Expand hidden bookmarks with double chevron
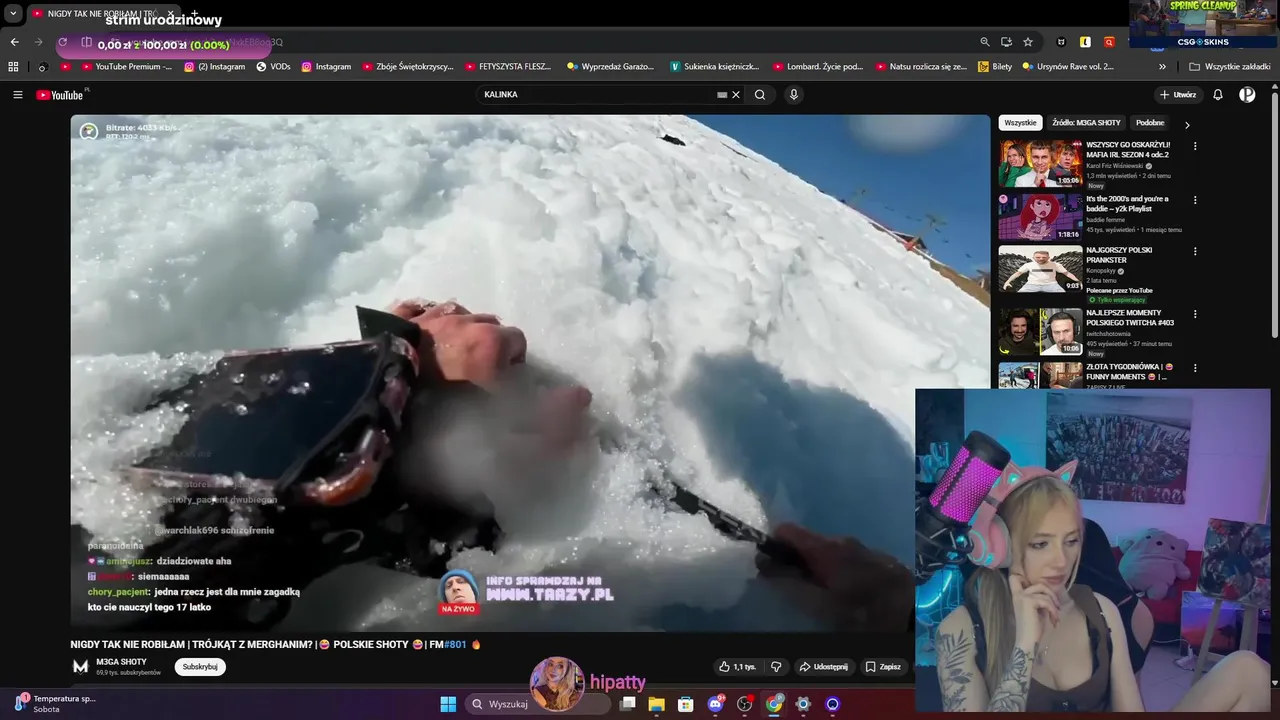Image resolution: width=1280 pixels, height=720 pixels. click(x=1162, y=67)
